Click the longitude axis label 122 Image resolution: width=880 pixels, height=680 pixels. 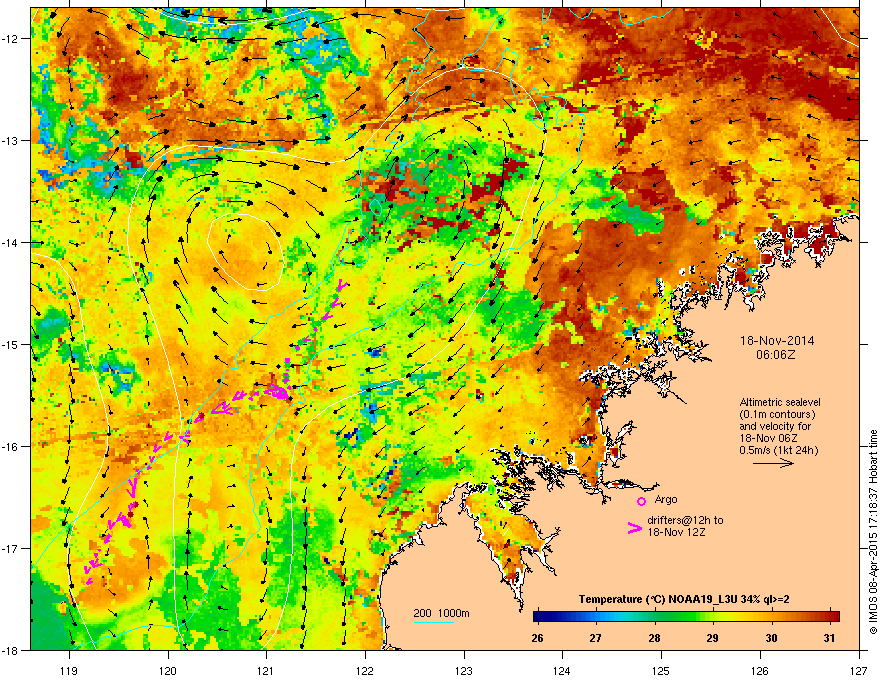(x=365, y=670)
